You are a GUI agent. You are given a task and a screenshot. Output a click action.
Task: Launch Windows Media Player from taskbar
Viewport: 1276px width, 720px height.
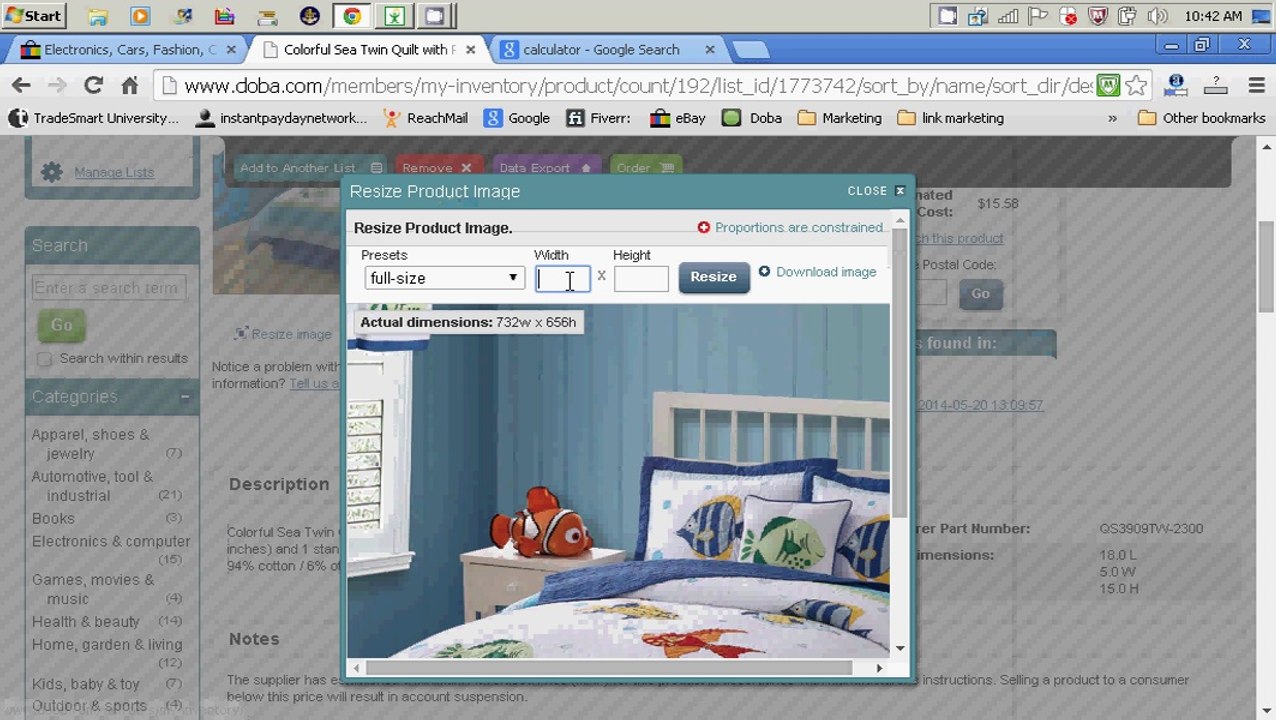pyautogui.click(x=140, y=16)
